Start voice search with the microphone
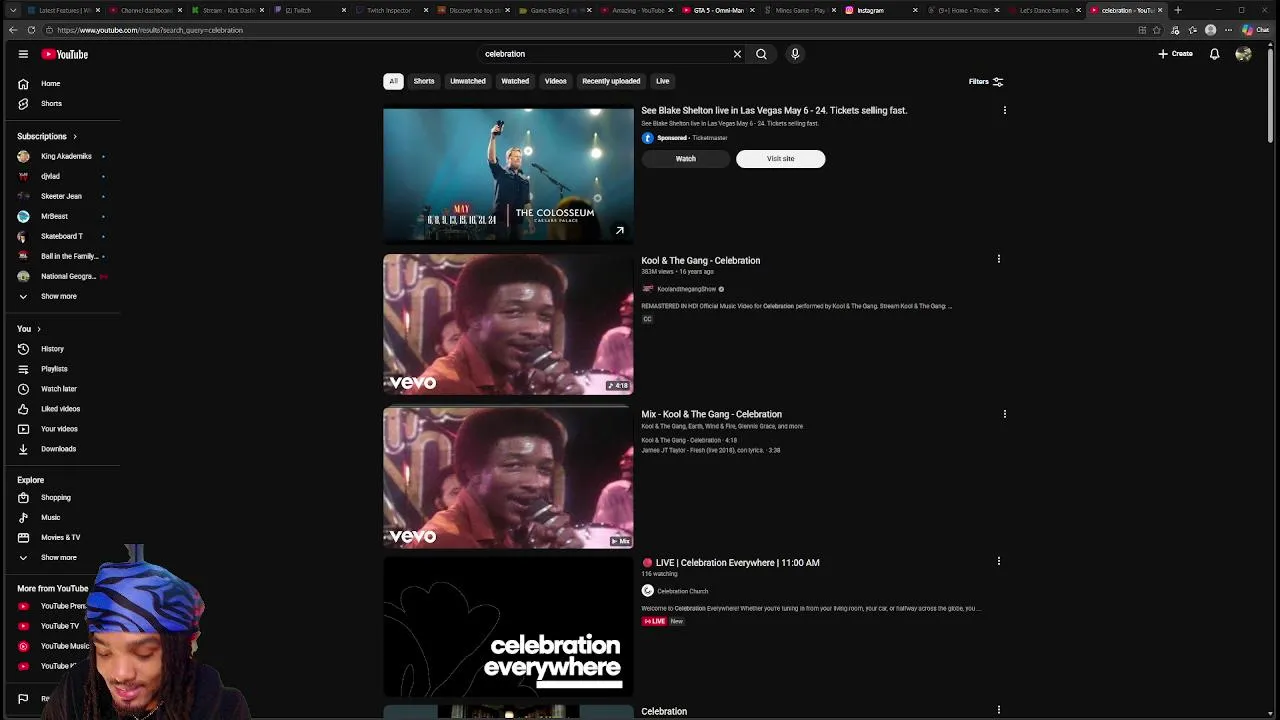Screen dimensions: 1280x720 click(795, 54)
